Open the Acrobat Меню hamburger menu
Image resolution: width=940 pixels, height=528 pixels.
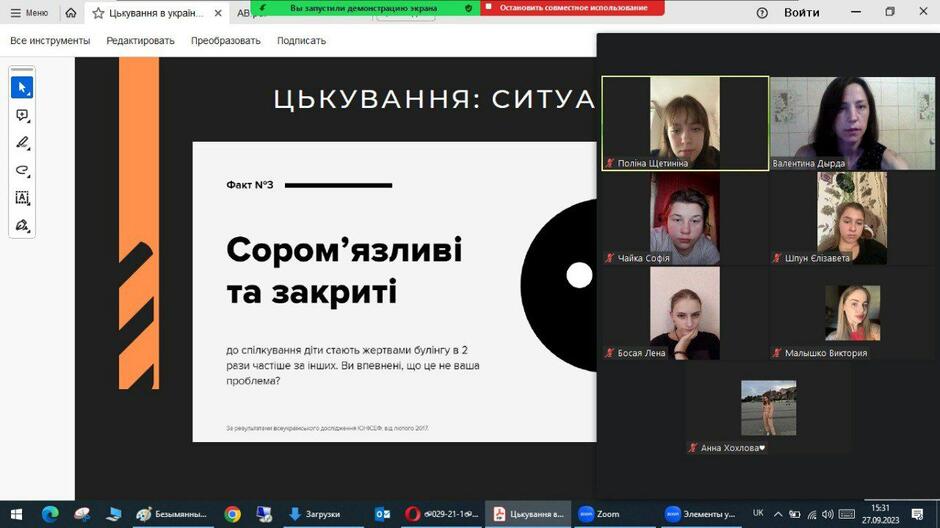point(29,13)
